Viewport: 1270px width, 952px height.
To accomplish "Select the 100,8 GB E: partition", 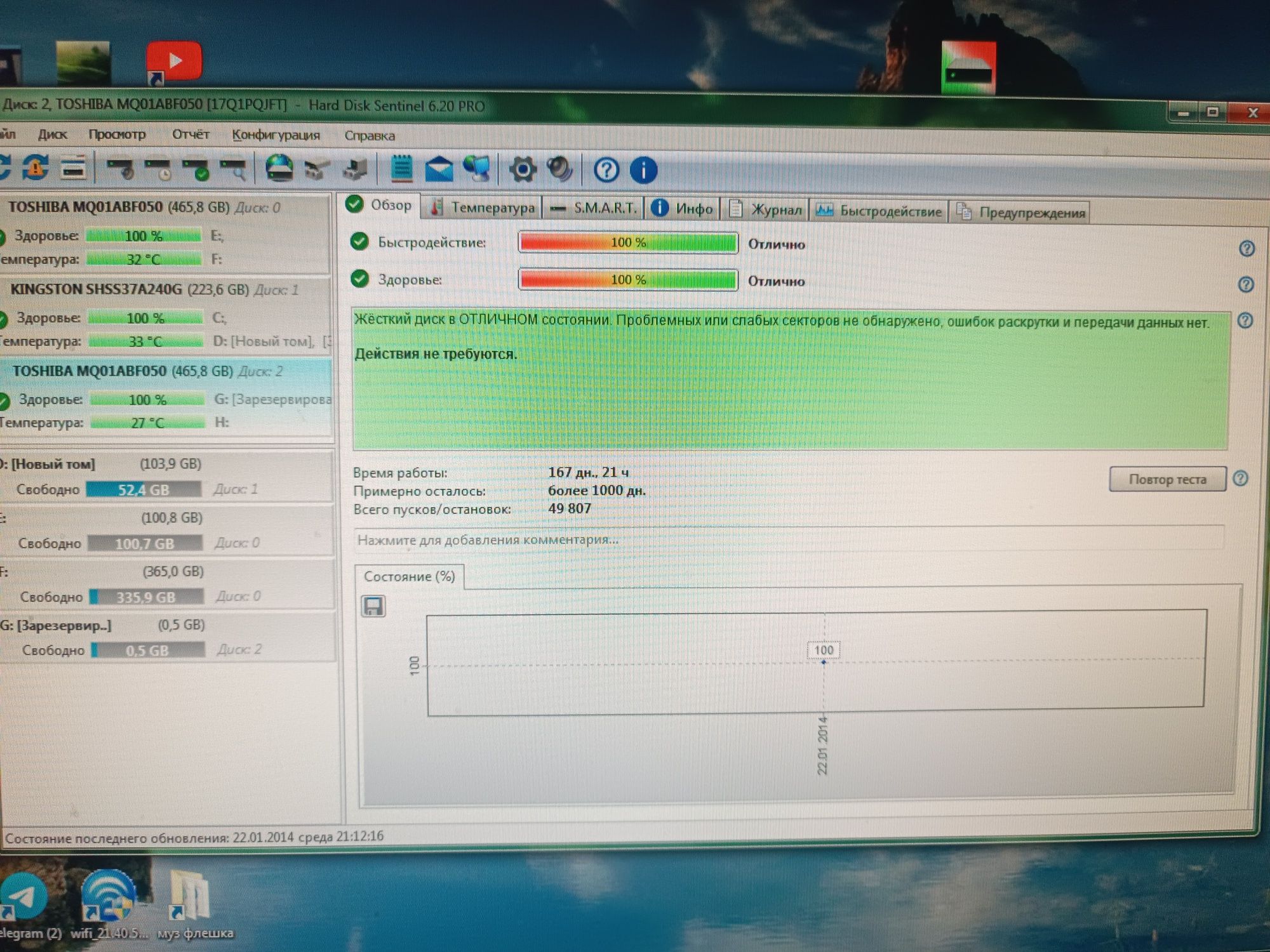I will point(167,531).
